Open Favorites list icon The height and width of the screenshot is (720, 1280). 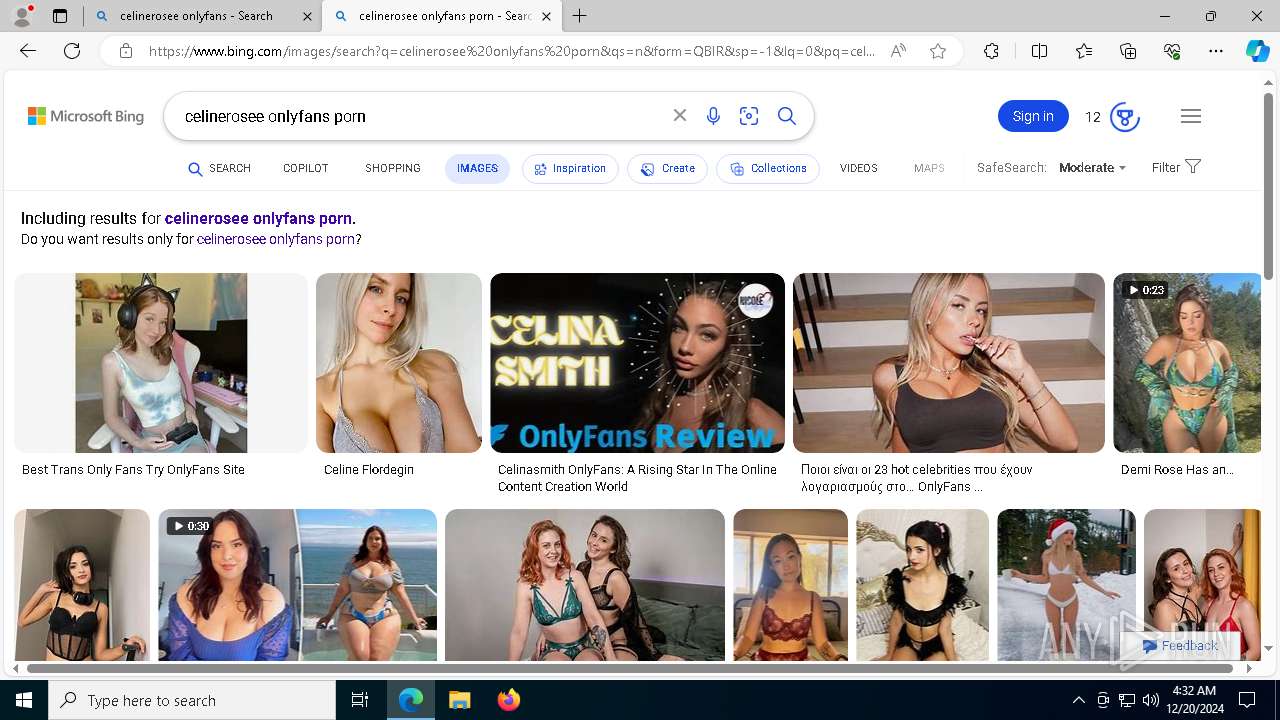click(x=1084, y=51)
